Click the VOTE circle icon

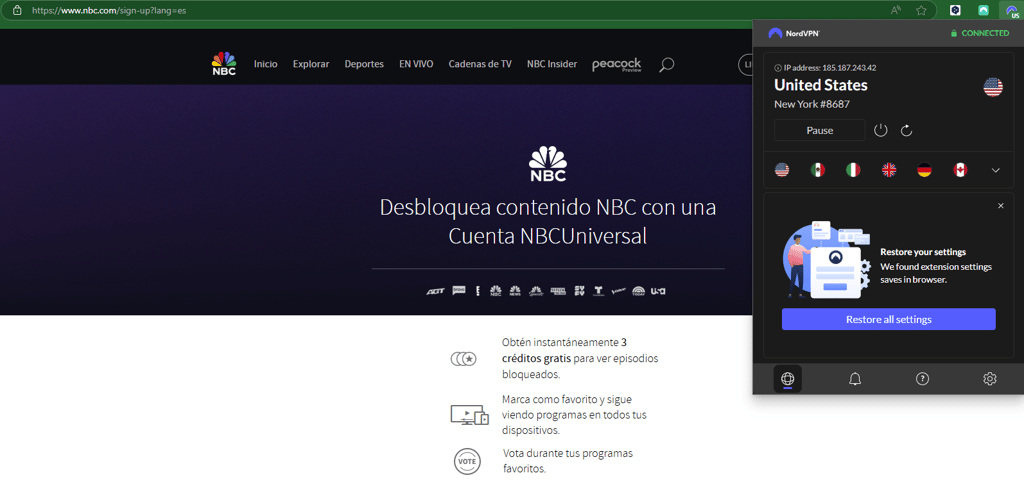[x=467, y=461]
